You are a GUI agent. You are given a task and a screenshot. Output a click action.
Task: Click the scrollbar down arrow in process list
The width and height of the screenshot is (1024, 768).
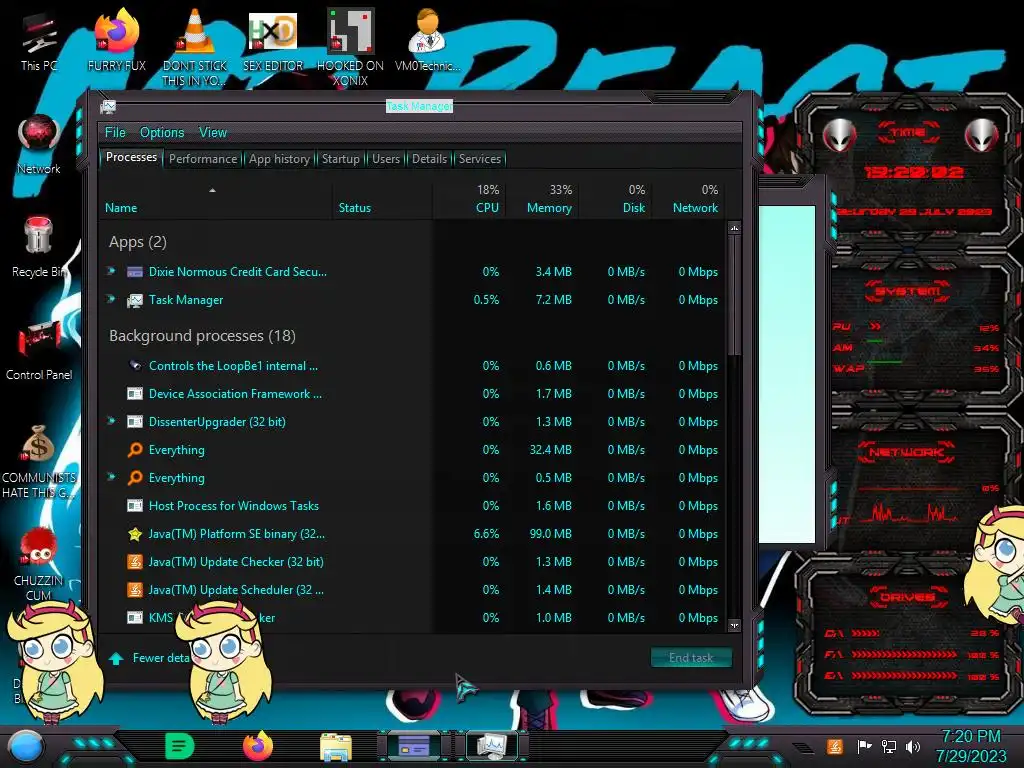pyautogui.click(x=734, y=625)
